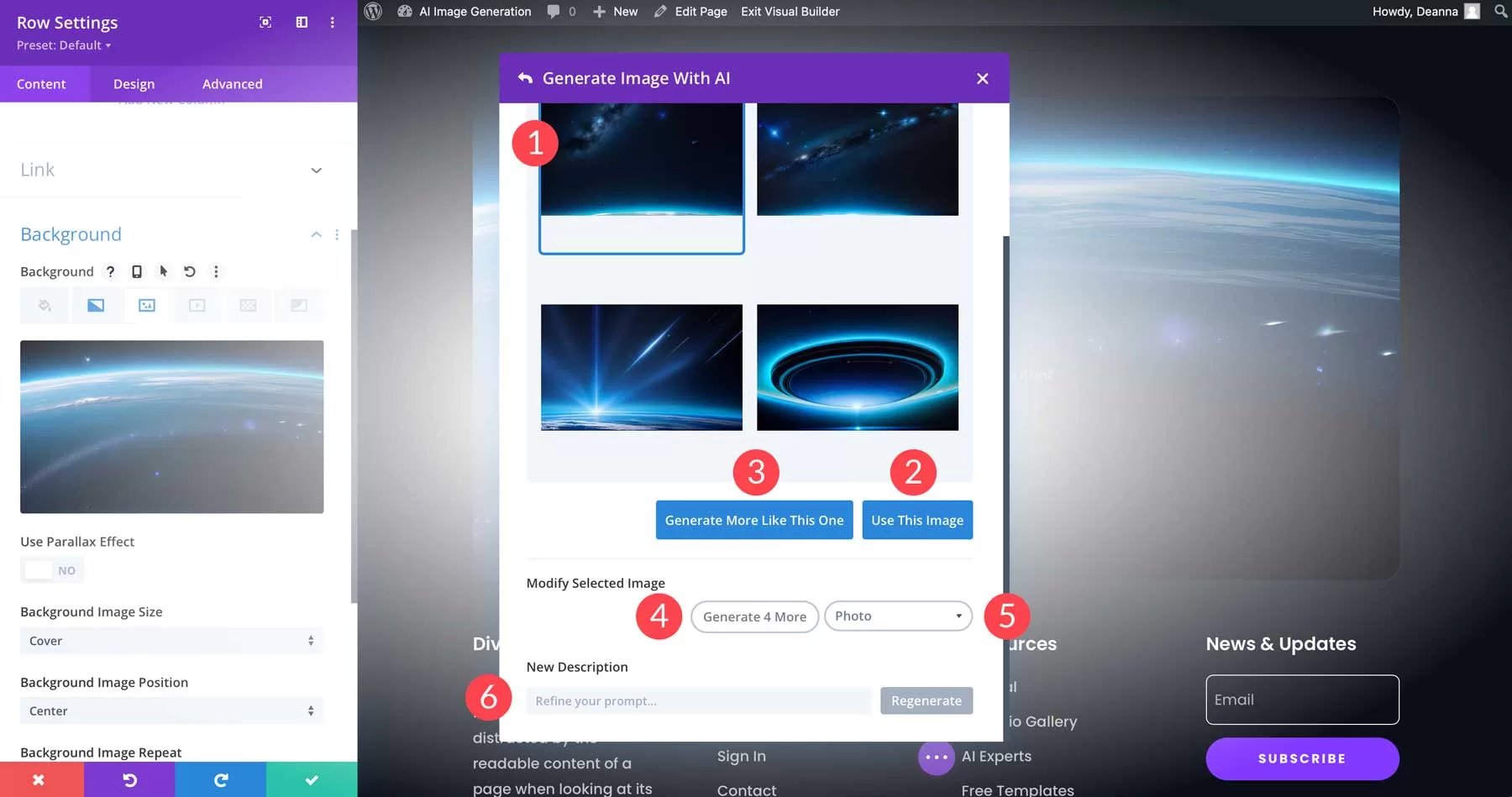Click the responsive phone icon for Background
This screenshot has width=1512, height=797.
137,271
